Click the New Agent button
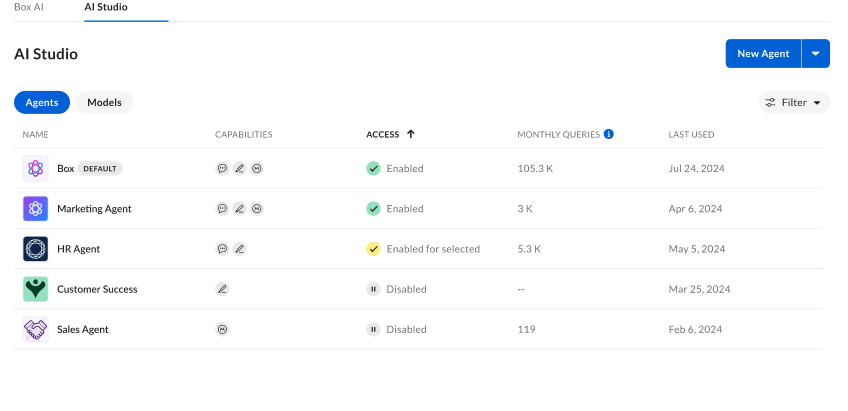This screenshot has width=848, height=411. click(763, 54)
